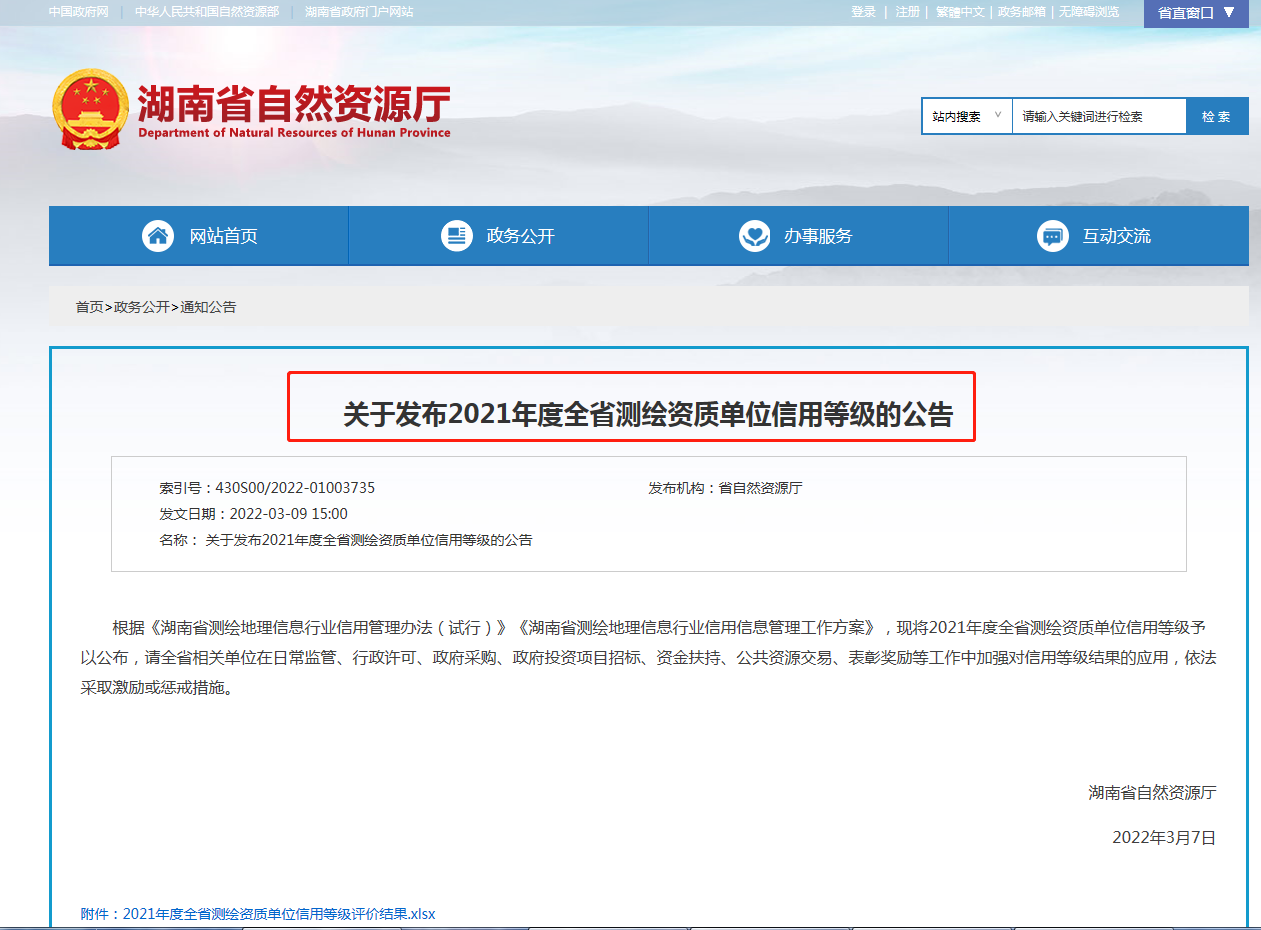This screenshot has height=930, width=1261.
Task: Switch to 繁體中文 version
Action: click(x=960, y=12)
